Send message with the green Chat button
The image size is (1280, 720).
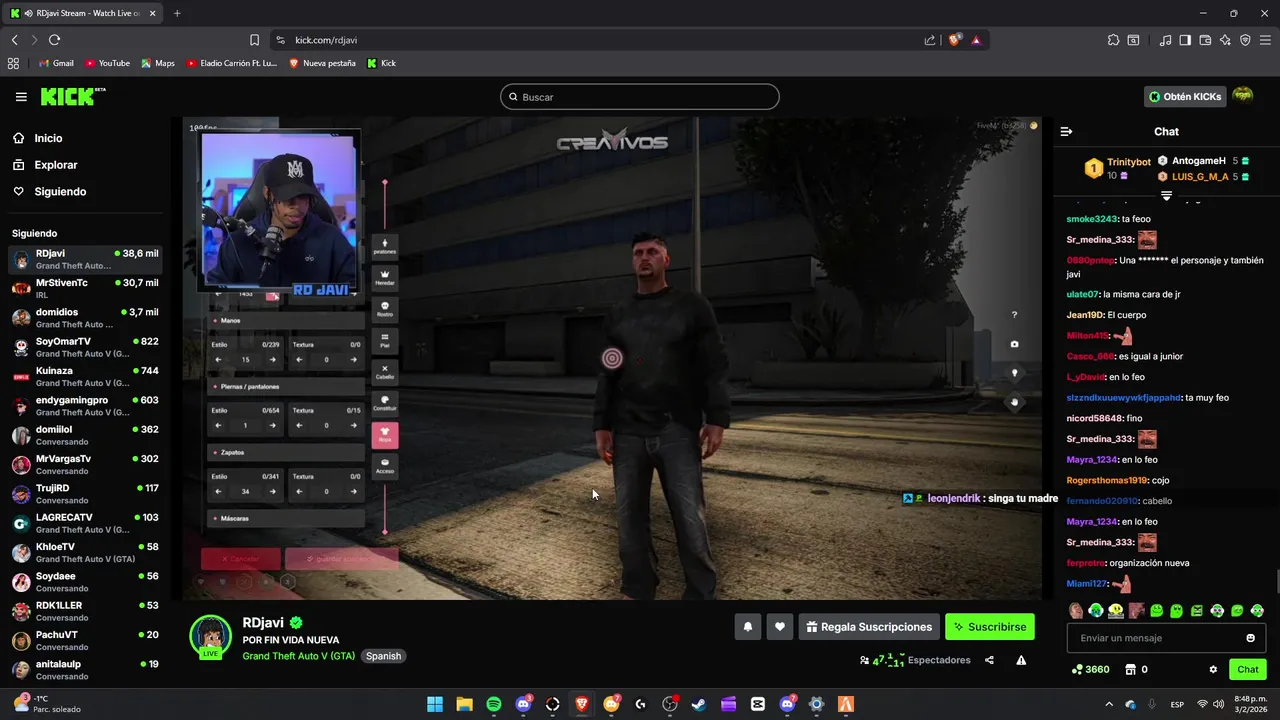pos(1248,669)
